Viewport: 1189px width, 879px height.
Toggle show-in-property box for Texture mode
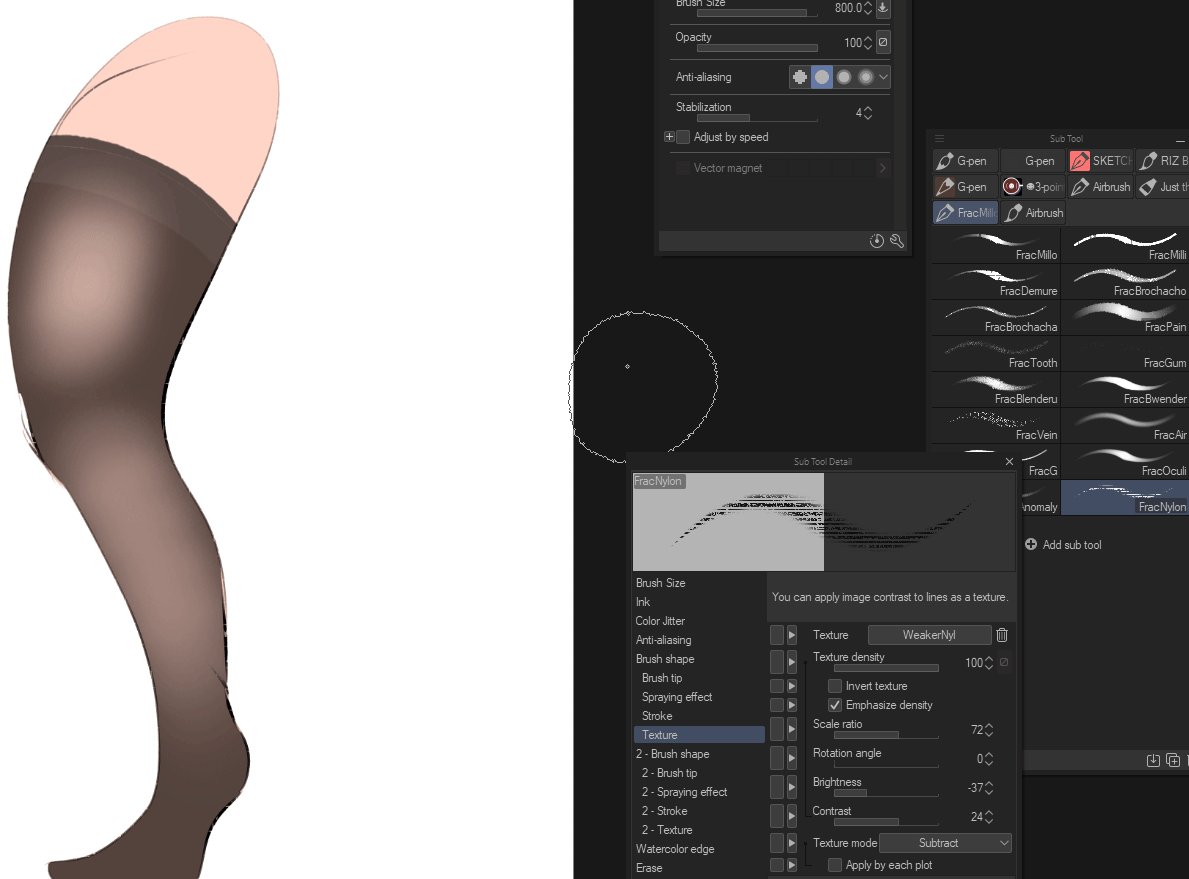coord(776,843)
